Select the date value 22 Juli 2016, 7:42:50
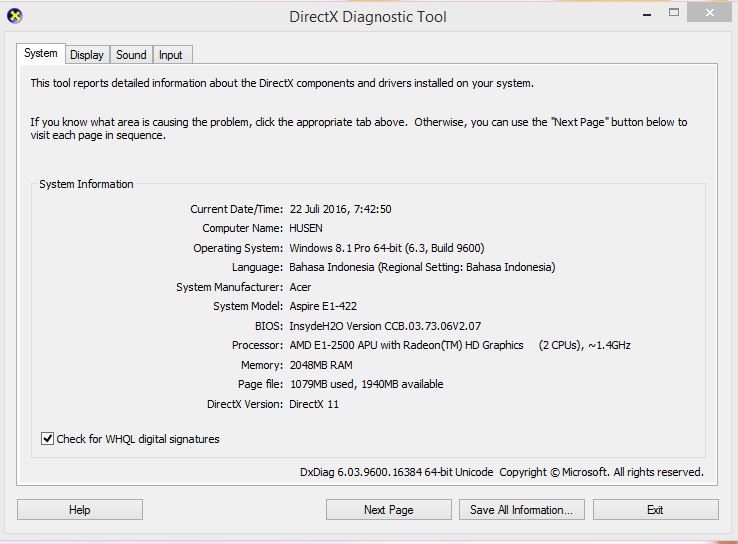Screen dimensions: 738x544 [x=340, y=209]
